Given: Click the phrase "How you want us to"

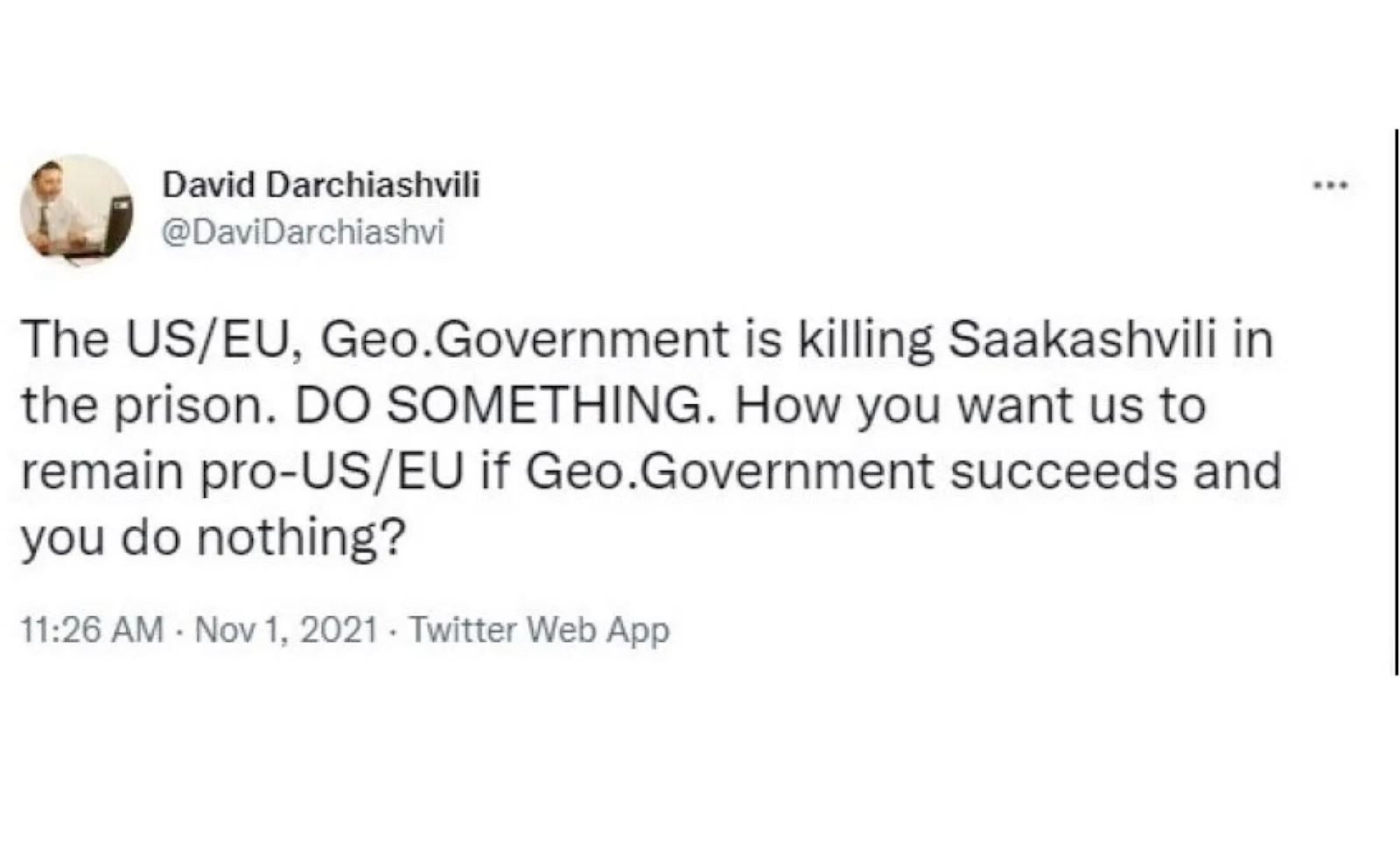Looking at the screenshot, I should pyautogui.click(x=970, y=405).
